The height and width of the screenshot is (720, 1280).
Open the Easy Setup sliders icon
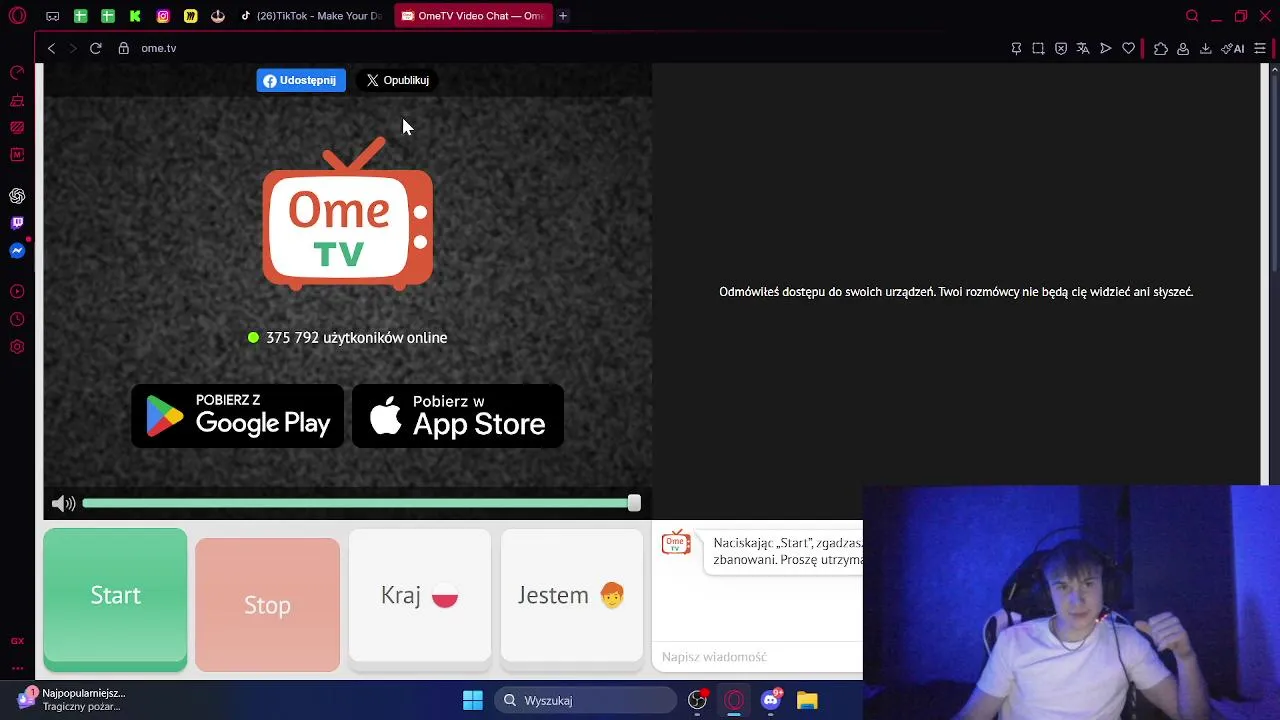pos(1260,48)
